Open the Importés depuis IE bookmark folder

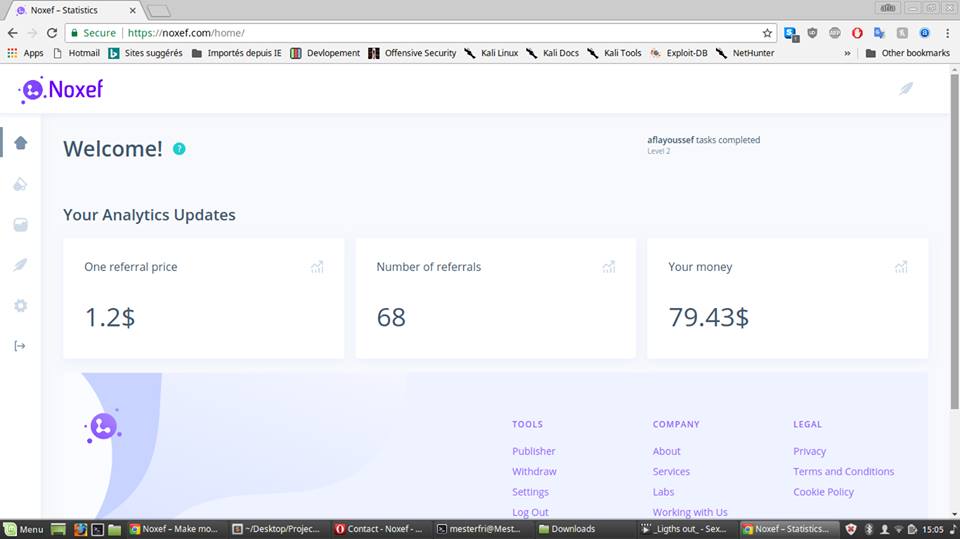point(237,53)
